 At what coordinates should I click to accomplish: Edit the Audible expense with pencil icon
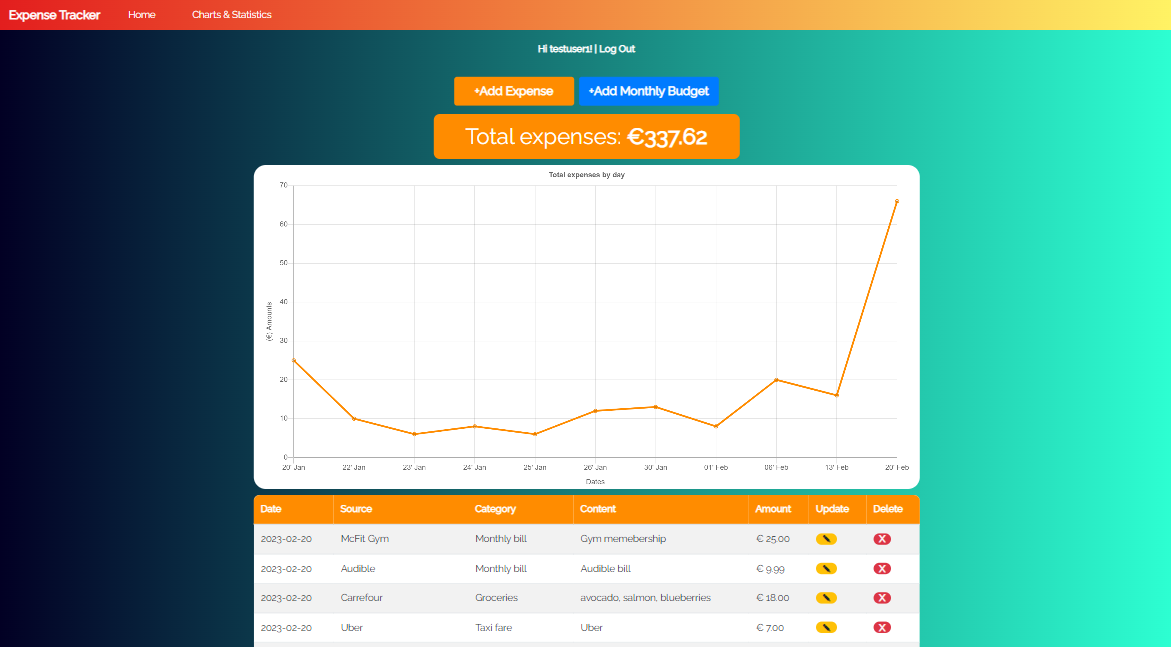(826, 569)
